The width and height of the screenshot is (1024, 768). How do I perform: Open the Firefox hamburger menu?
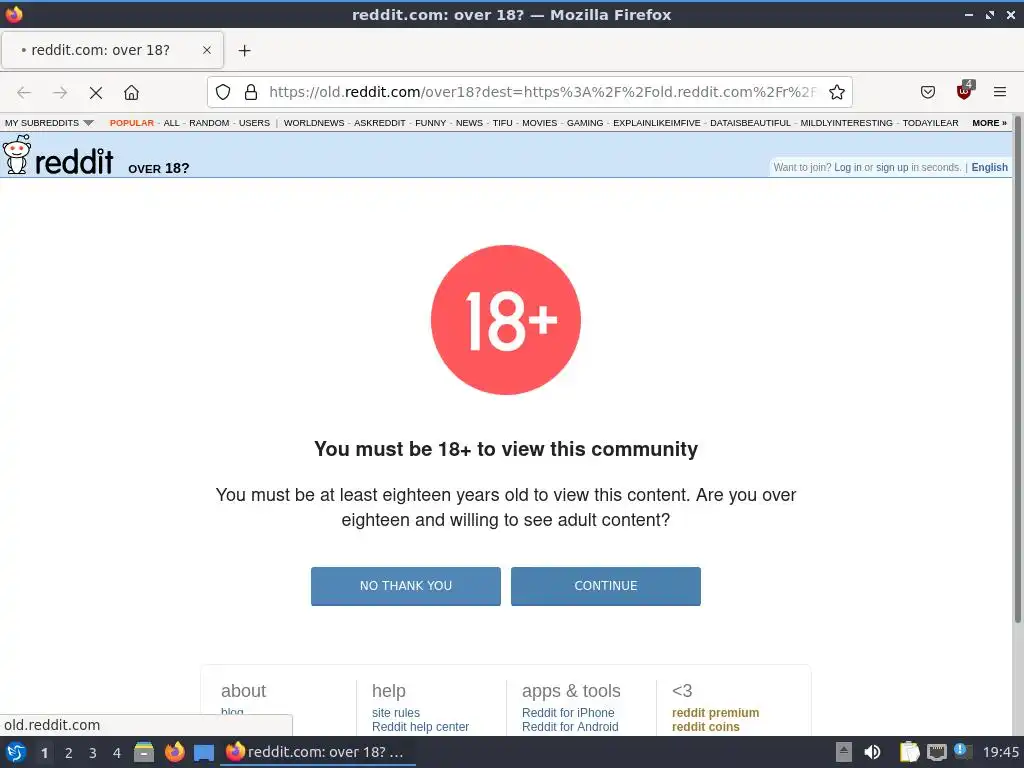click(x=999, y=92)
